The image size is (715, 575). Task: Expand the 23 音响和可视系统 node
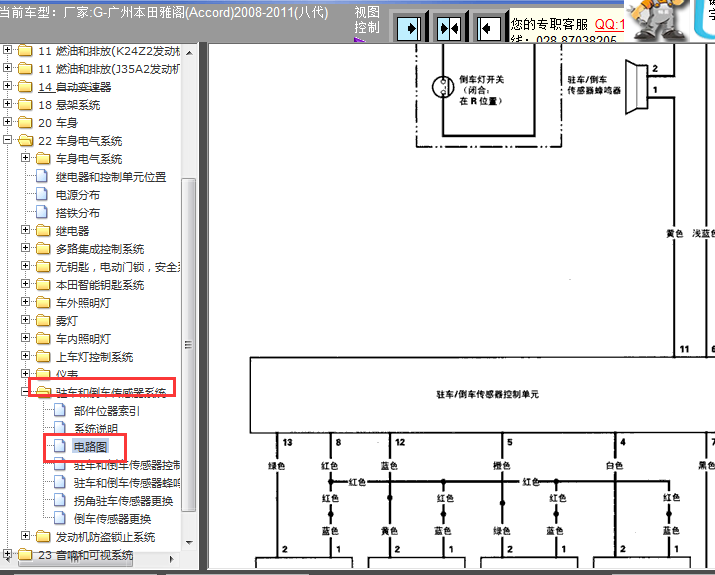point(7,554)
